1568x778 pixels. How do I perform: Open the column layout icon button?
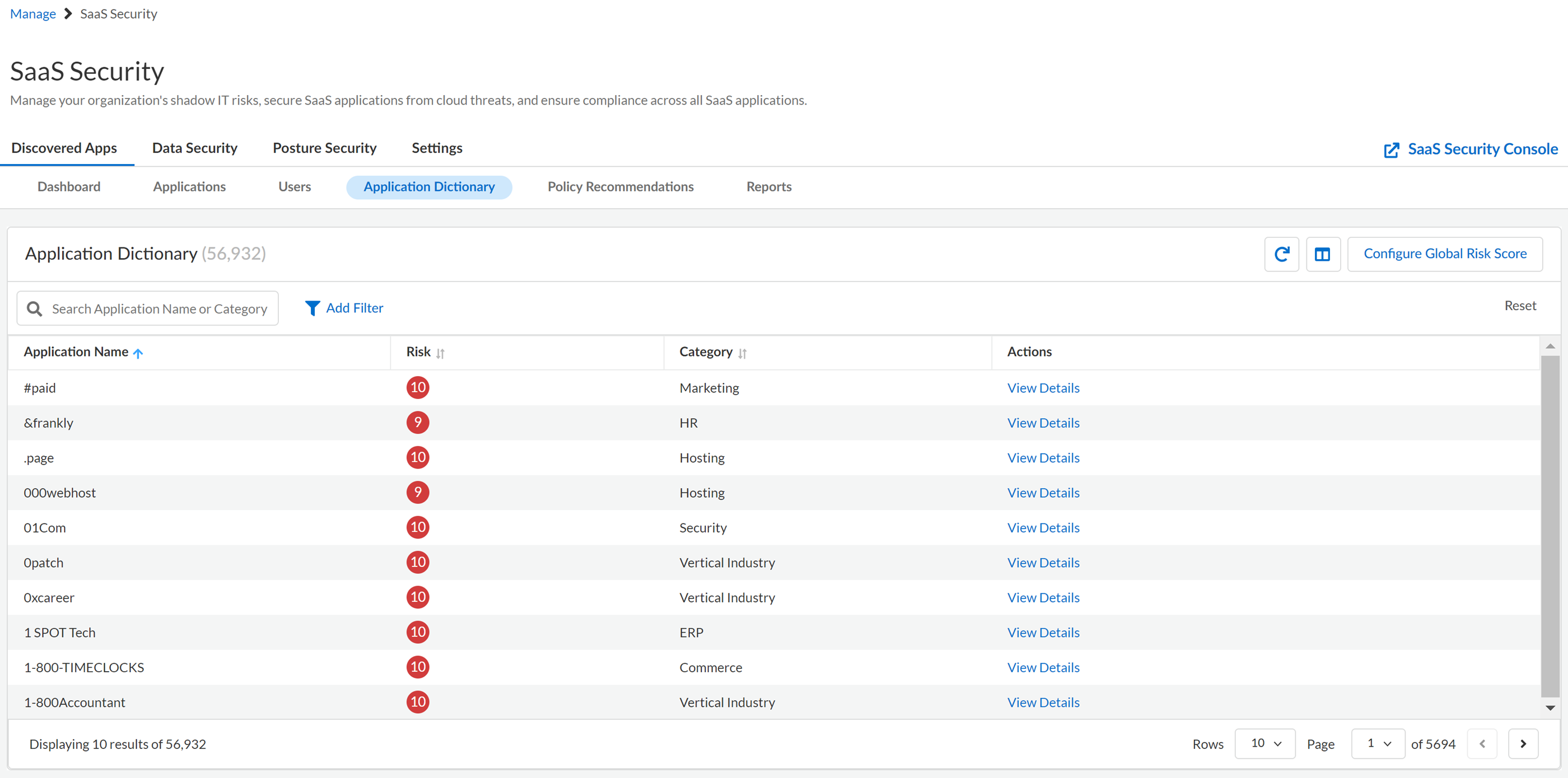(x=1322, y=254)
